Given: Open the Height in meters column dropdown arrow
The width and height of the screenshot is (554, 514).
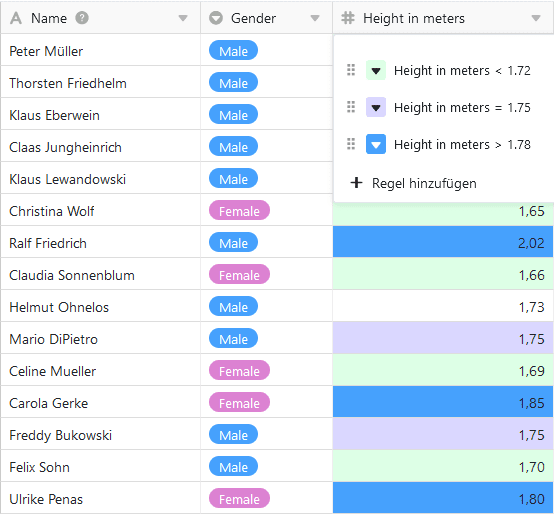Looking at the screenshot, I should [x=536, y=18].
